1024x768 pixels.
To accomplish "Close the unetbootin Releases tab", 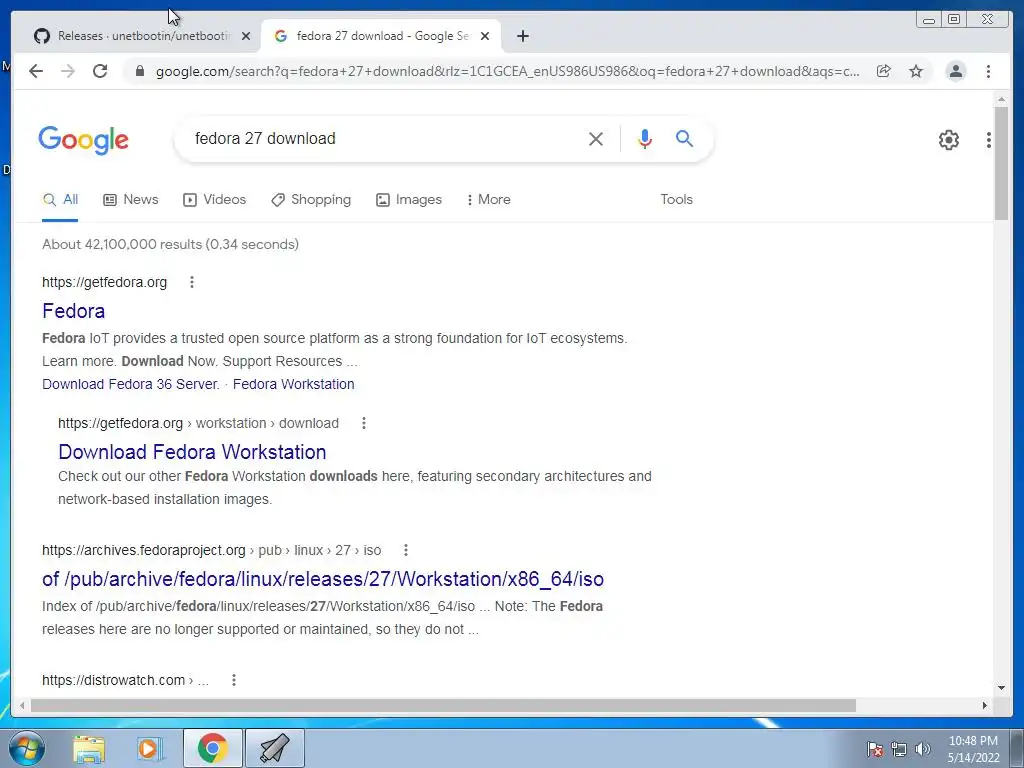I will (x=246, y=36).
